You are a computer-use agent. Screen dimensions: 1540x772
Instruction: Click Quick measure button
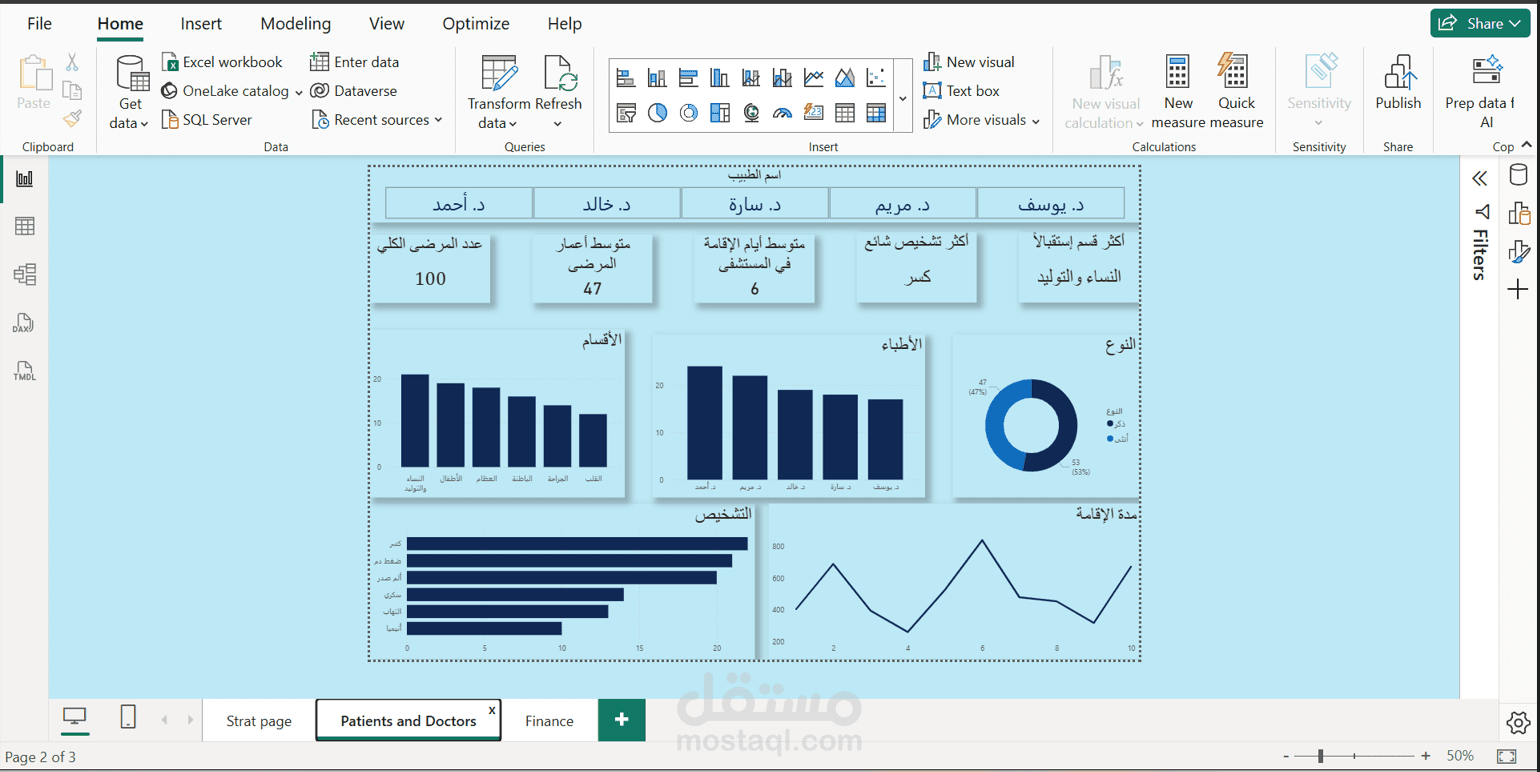point(1237,92)
